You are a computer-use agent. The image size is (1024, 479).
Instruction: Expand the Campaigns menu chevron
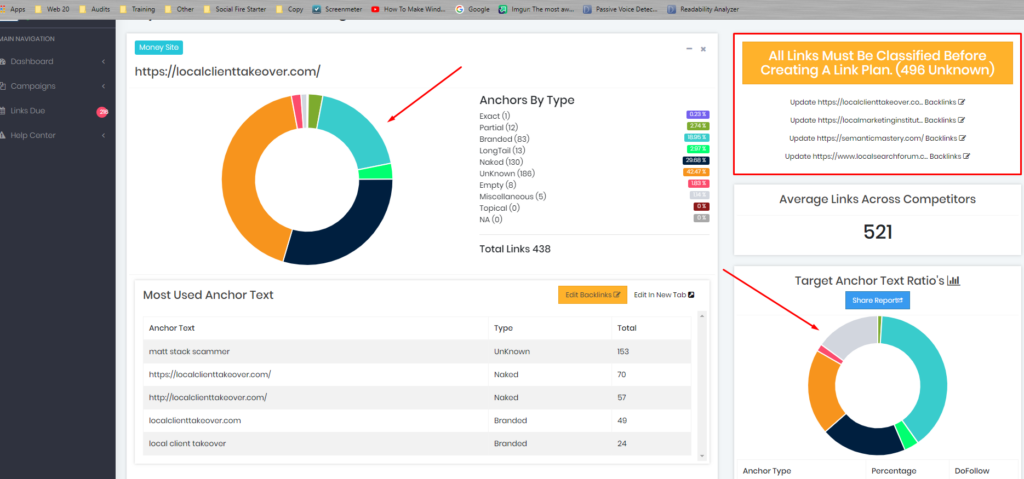104,86
